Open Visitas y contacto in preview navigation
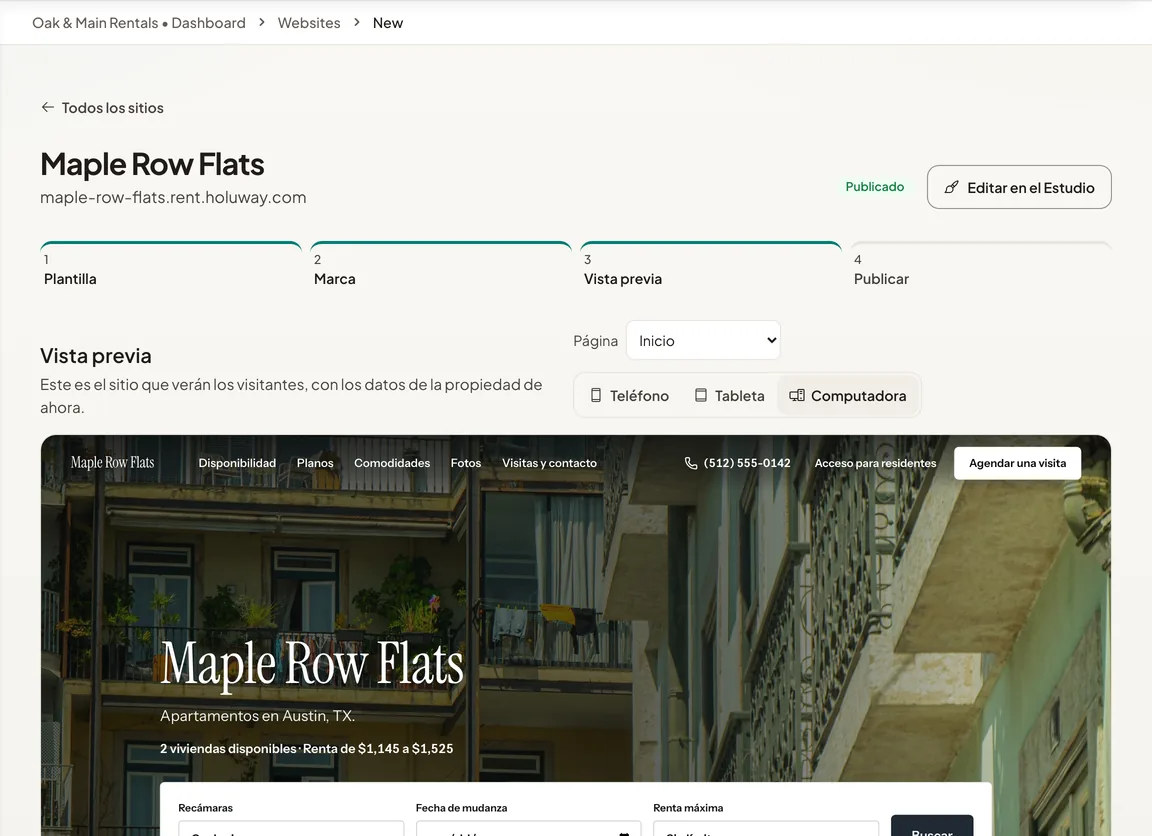Screen dimensions: 1152x836 click(x=550, y=463)
